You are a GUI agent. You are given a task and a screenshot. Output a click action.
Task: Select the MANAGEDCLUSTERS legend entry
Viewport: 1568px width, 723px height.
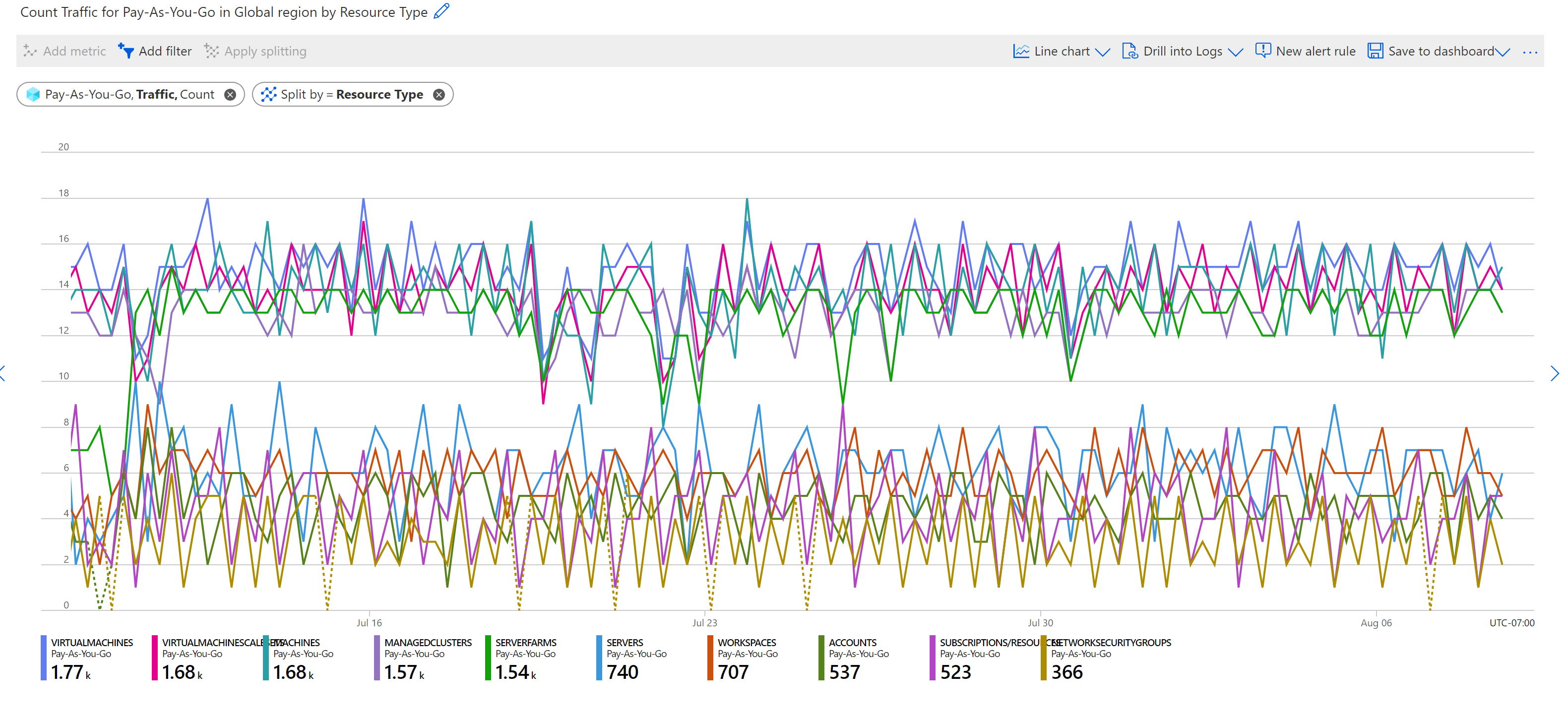[x=424, y=657]
